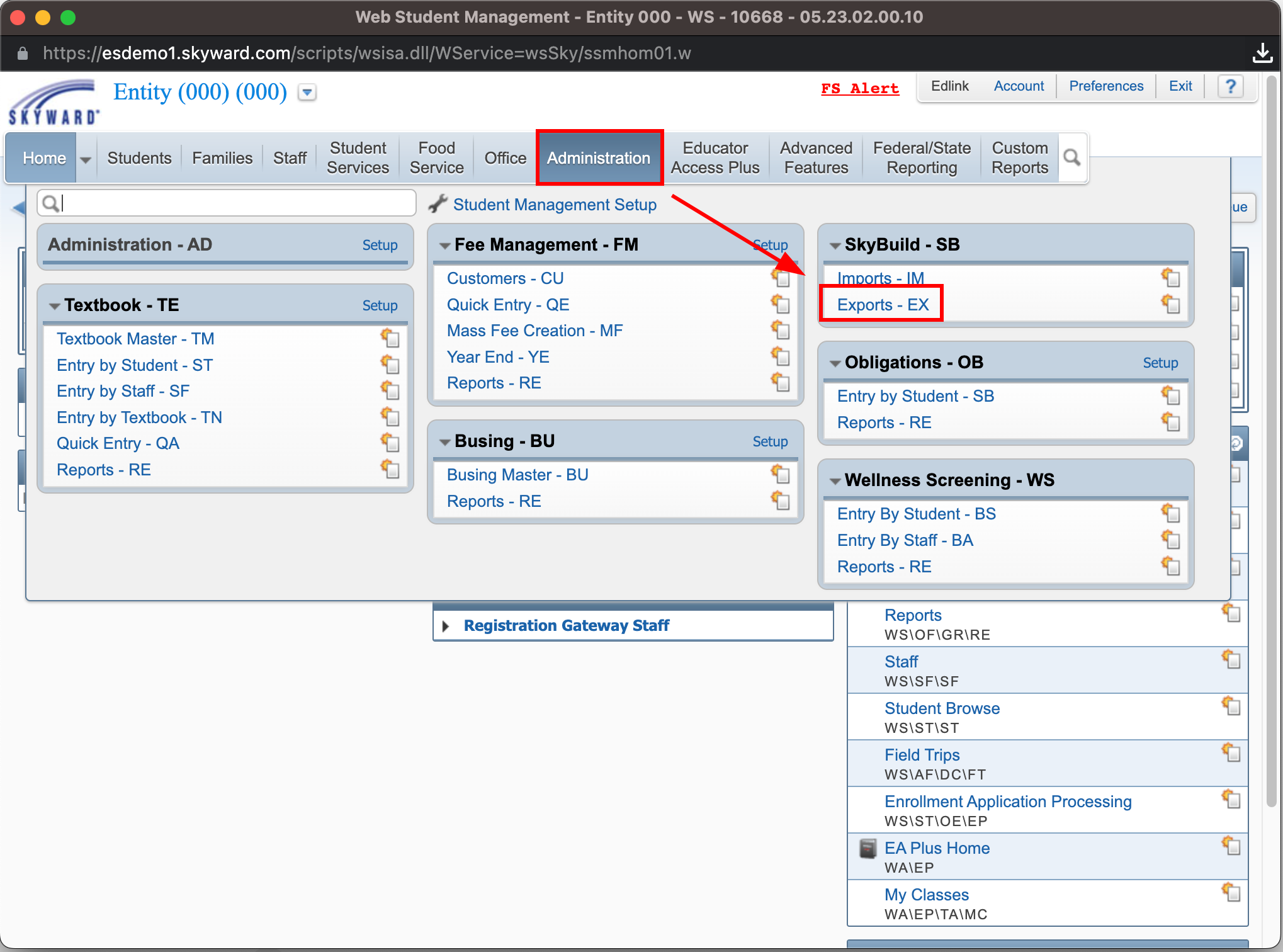Open Preferences in top bar
The image size is (1283, 952).
point(1106,86)
